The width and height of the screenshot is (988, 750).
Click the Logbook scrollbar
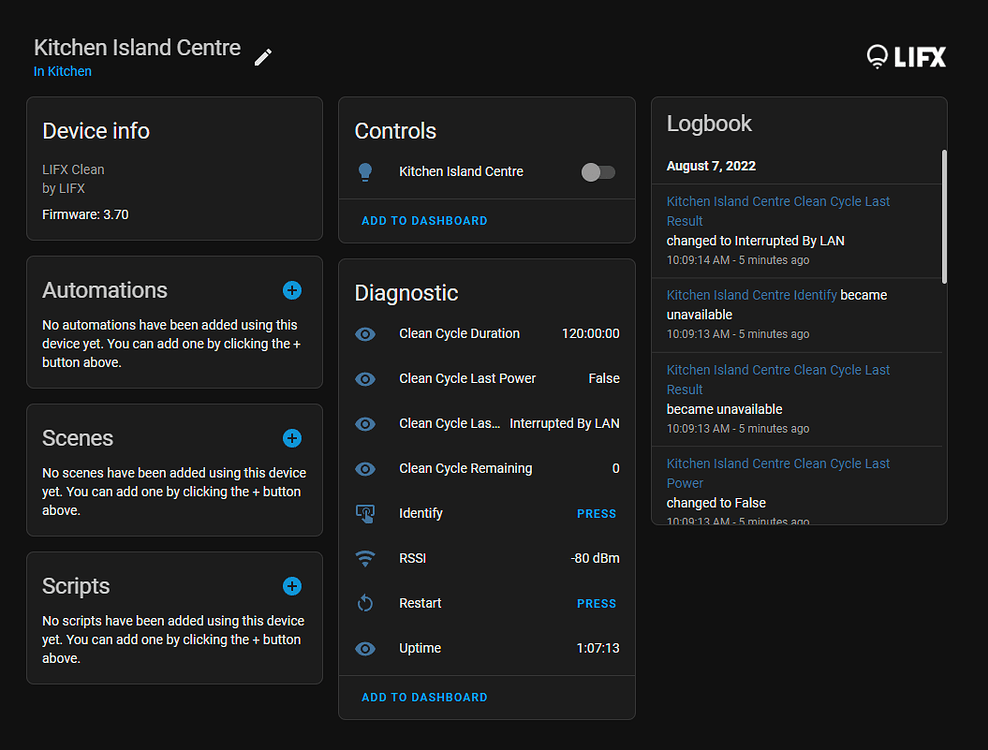click(944, 215)
